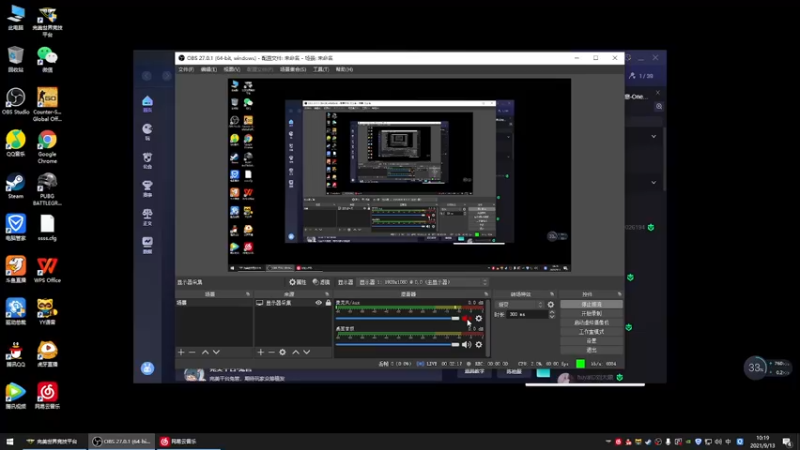Increase transition duration with up arrow

[x=552, y=312]
